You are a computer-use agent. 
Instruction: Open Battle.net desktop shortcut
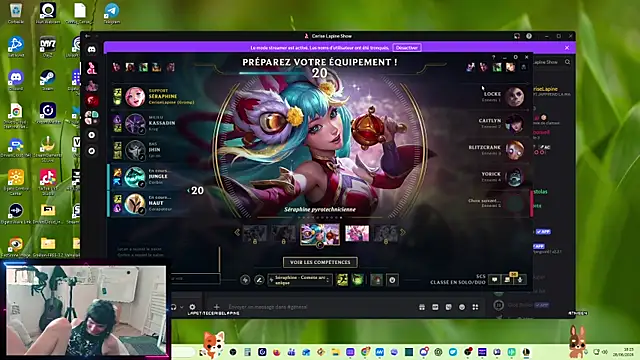[x=16, y=47]
